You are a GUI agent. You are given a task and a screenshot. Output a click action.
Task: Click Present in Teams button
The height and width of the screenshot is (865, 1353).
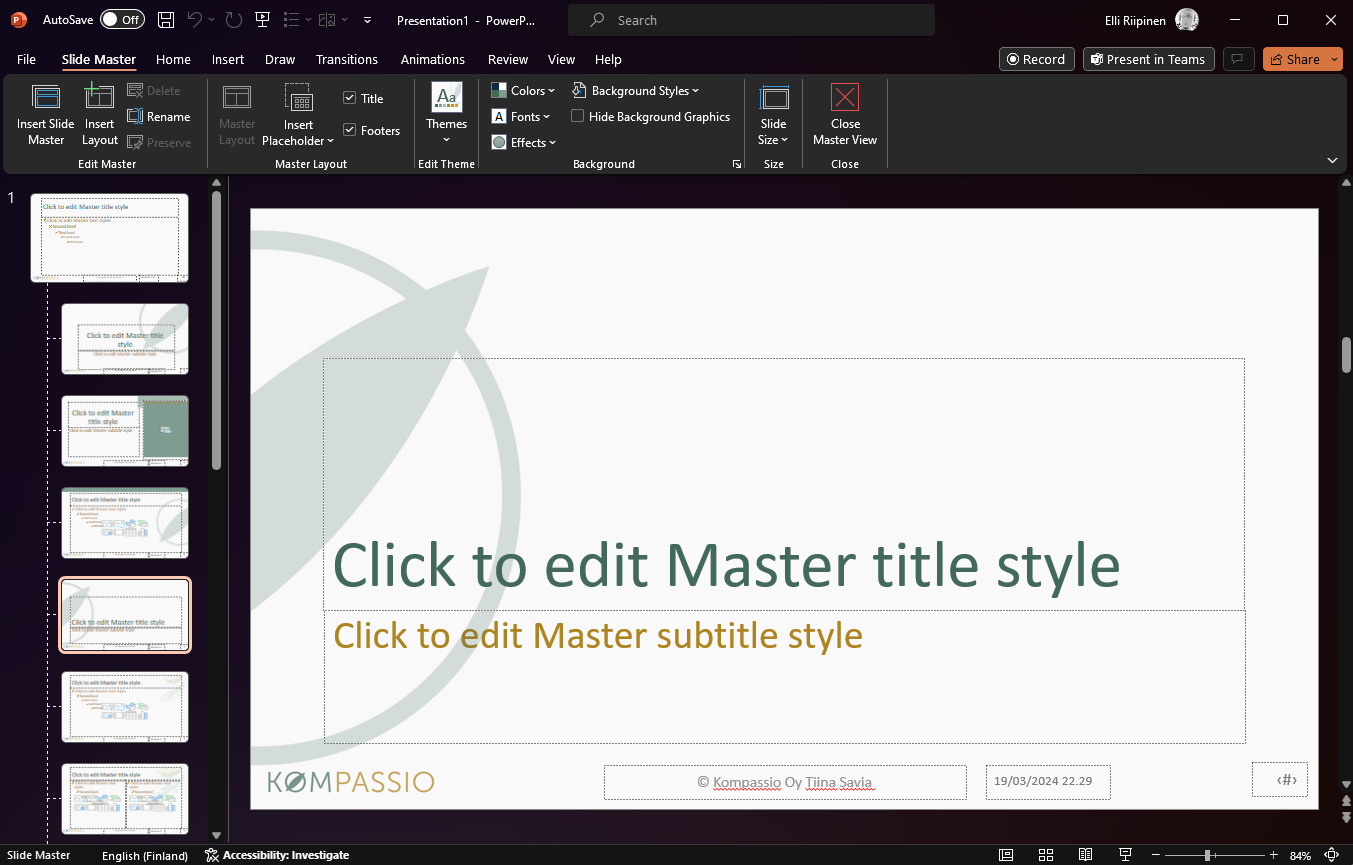tap(1149, 59)
